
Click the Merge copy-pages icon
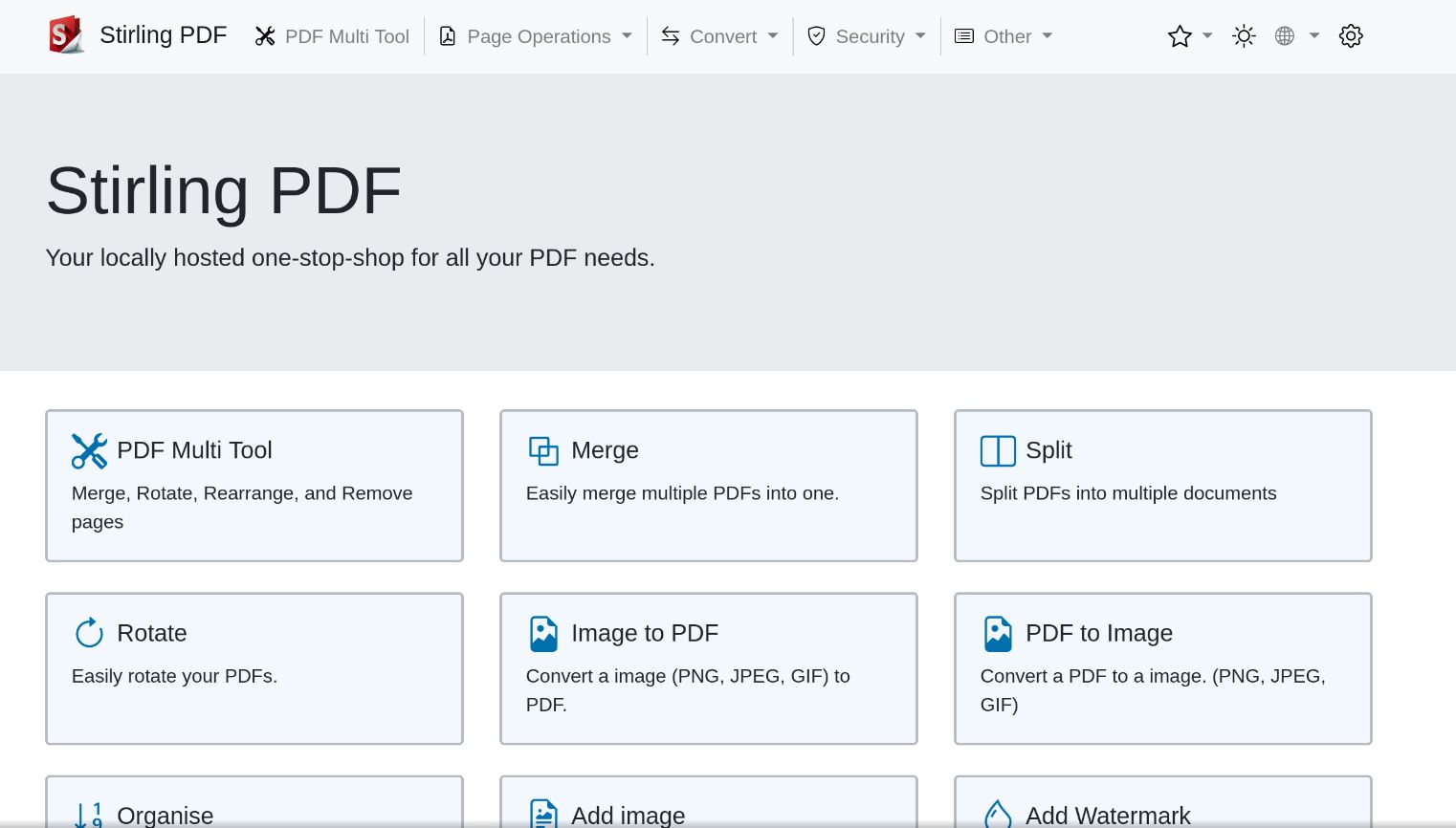click(543, 450)
